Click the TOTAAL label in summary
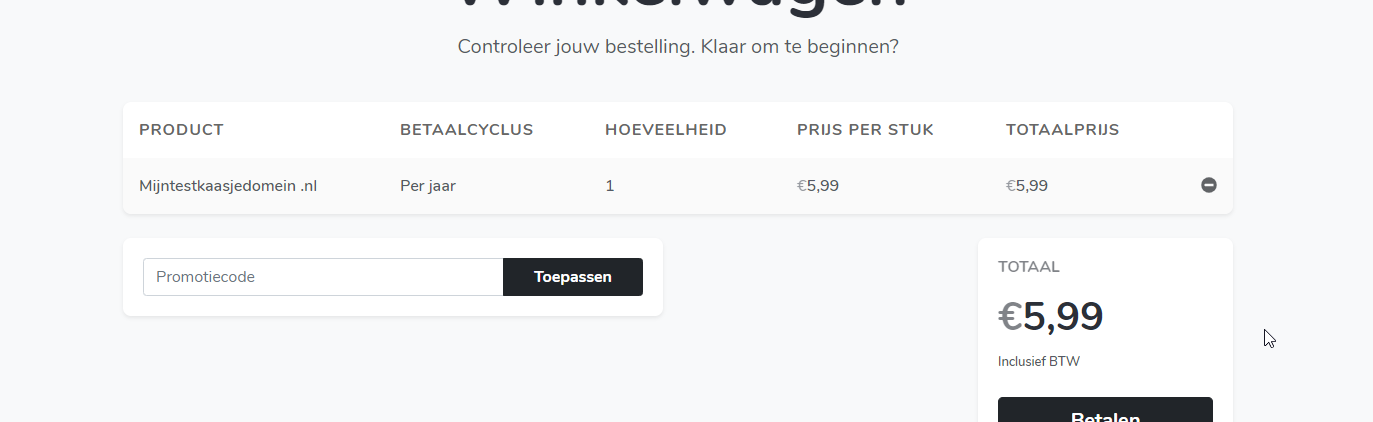 [x=1029, y=267]
